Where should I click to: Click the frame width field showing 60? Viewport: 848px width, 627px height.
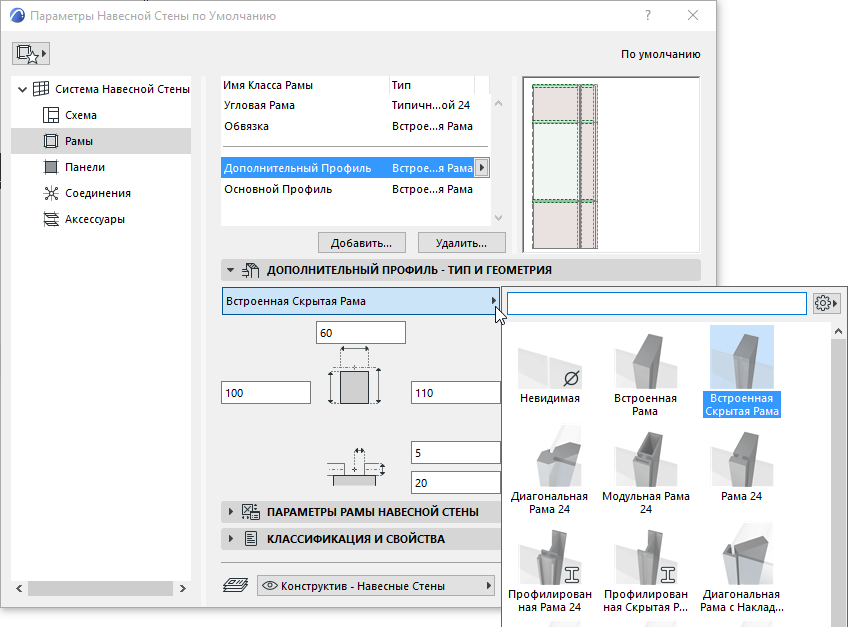pyautogui.click(x=360, y=333)
